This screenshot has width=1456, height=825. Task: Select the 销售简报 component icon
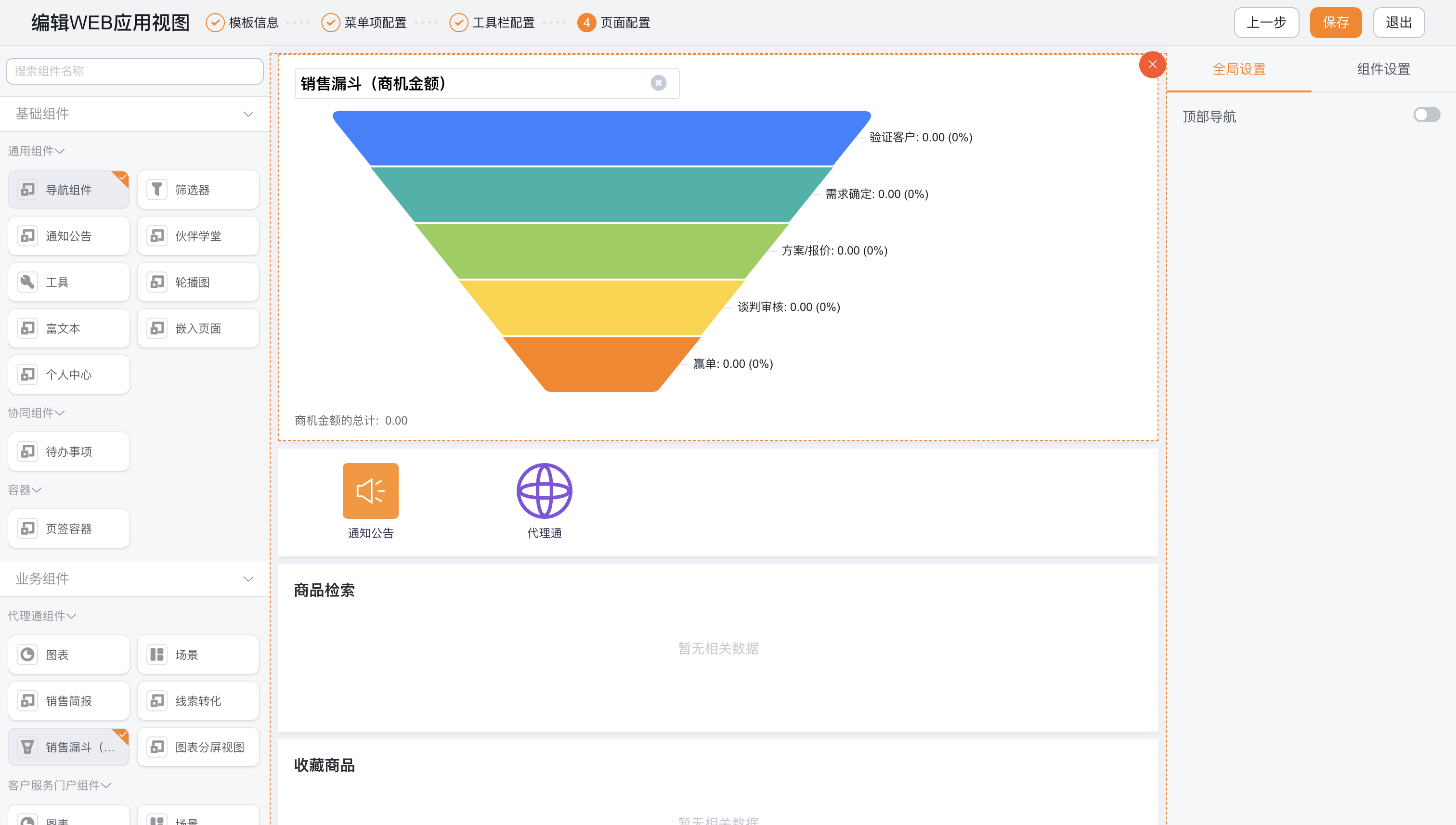[27, 701]
